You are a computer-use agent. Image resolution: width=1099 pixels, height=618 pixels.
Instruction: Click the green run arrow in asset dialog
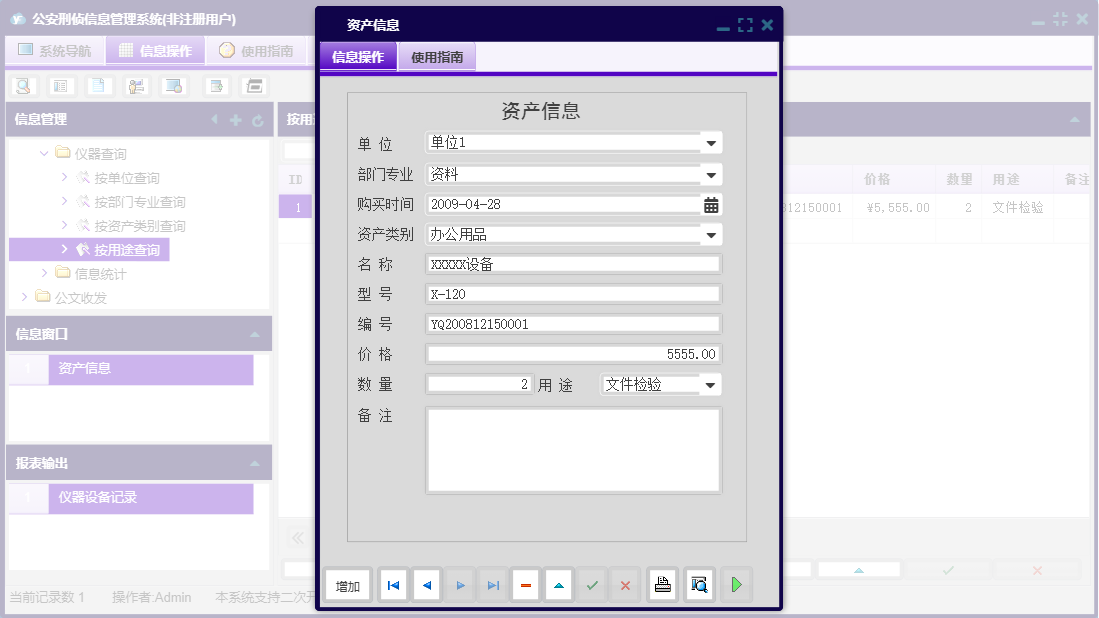736,585
